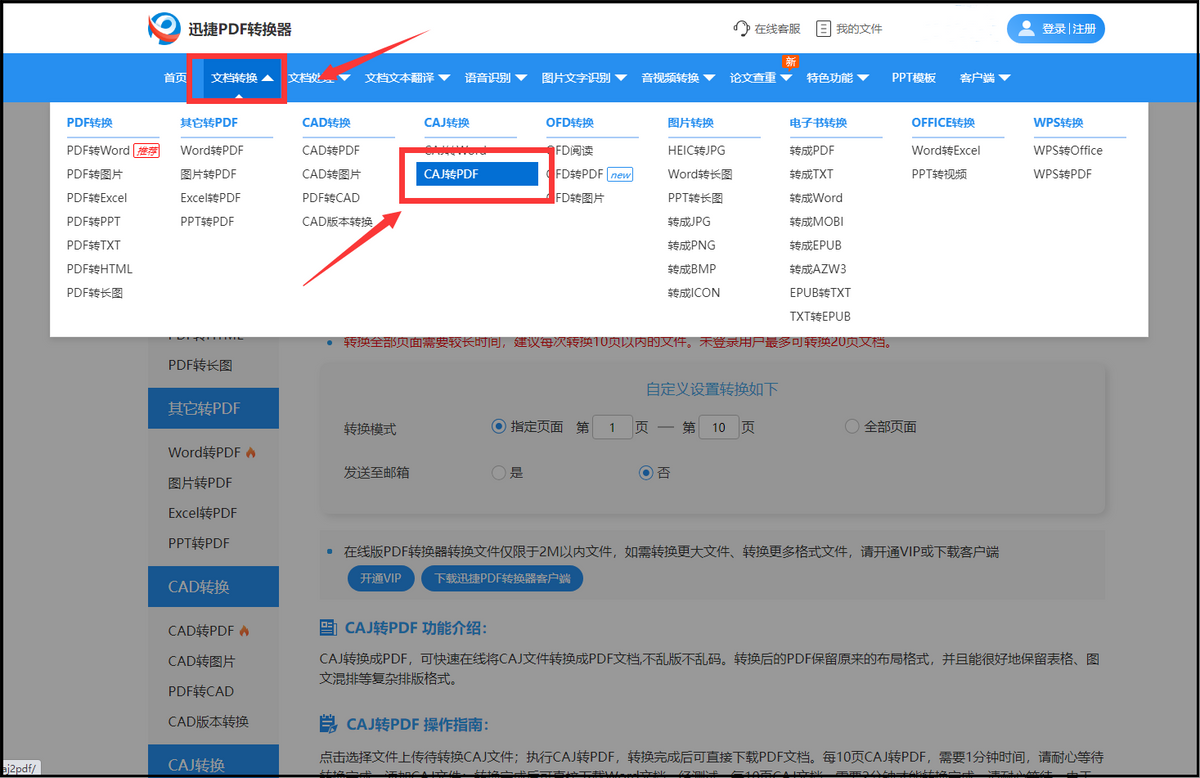This screenshot has height=778, width=1200.
Task: Click the flame icon beside sidebar Word转PDF
Action: 251,452
